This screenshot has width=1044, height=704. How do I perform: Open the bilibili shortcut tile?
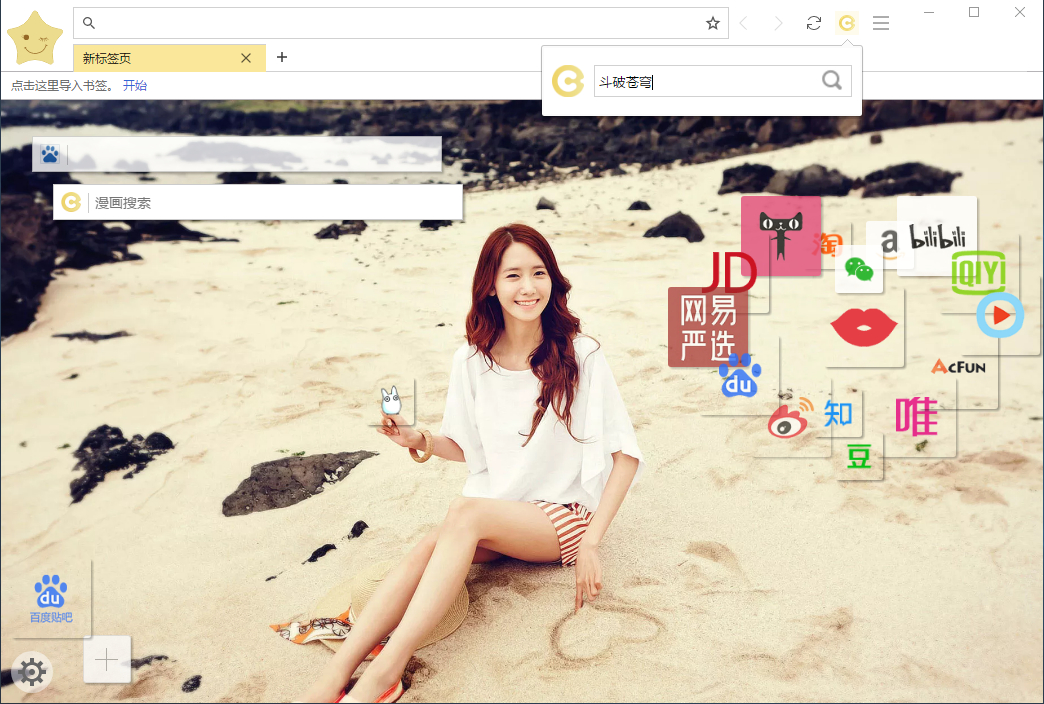937,237
